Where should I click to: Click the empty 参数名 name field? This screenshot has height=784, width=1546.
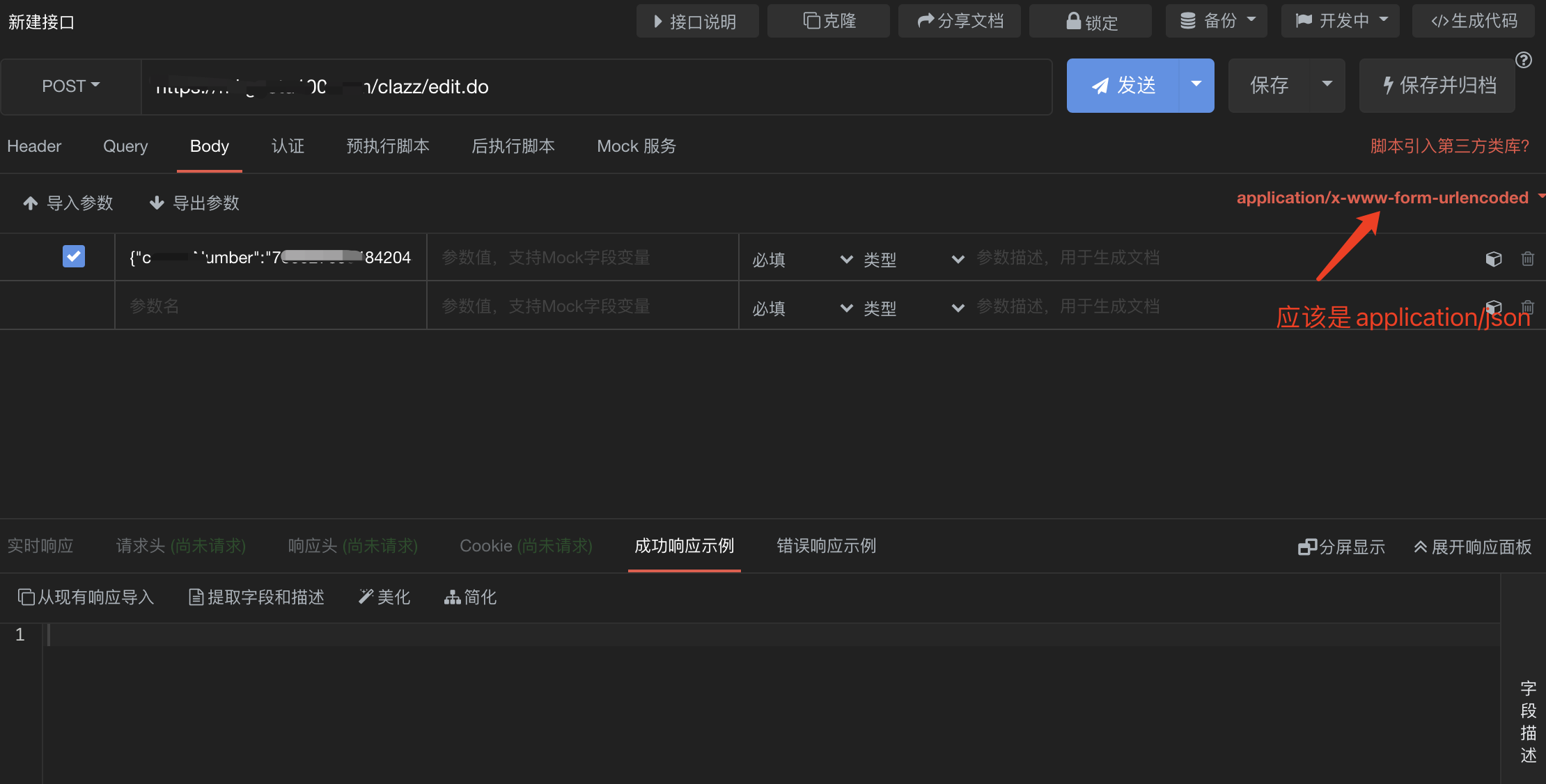271,306
